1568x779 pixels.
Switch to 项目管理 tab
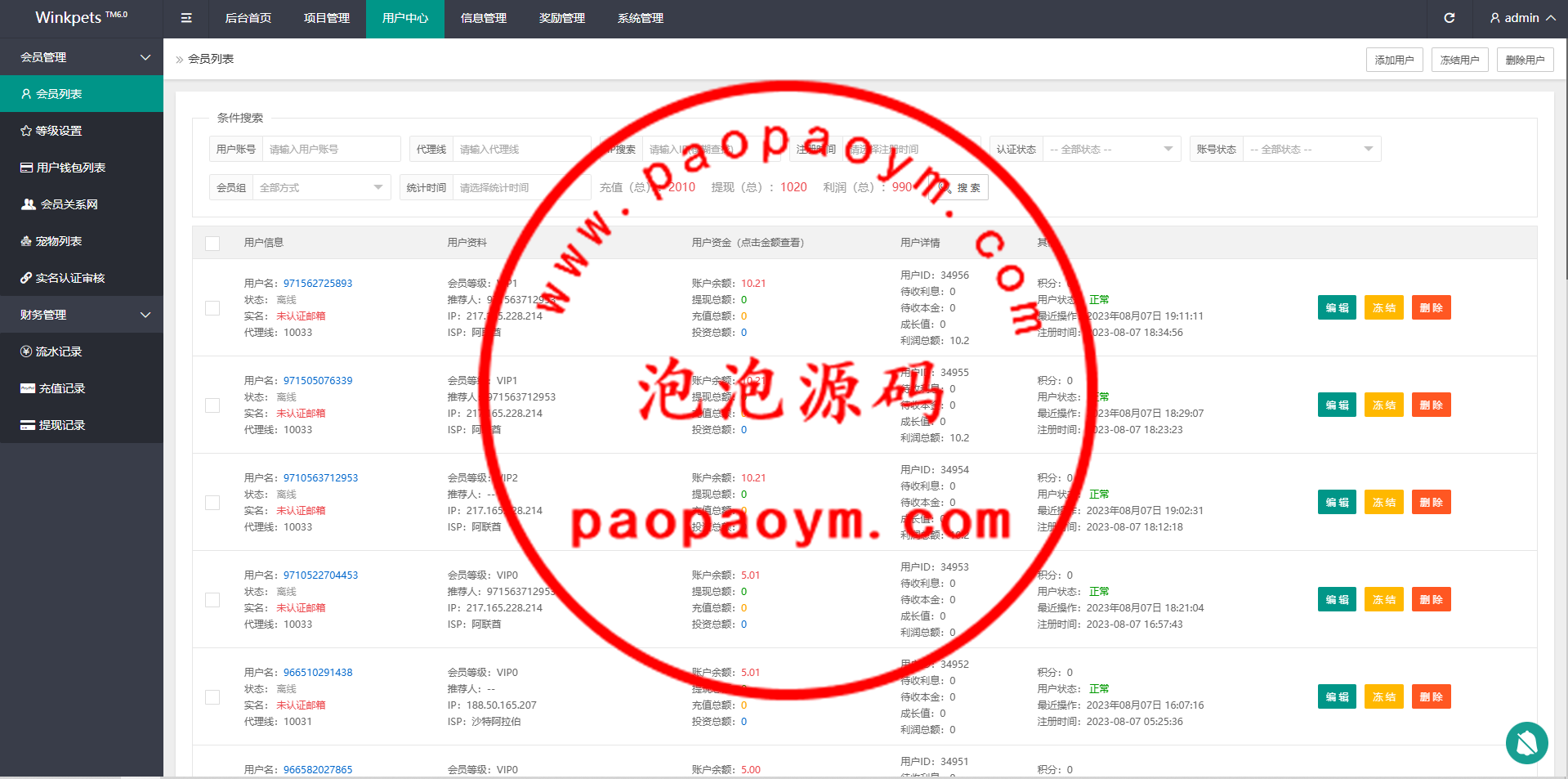click(x=327, y=18)
